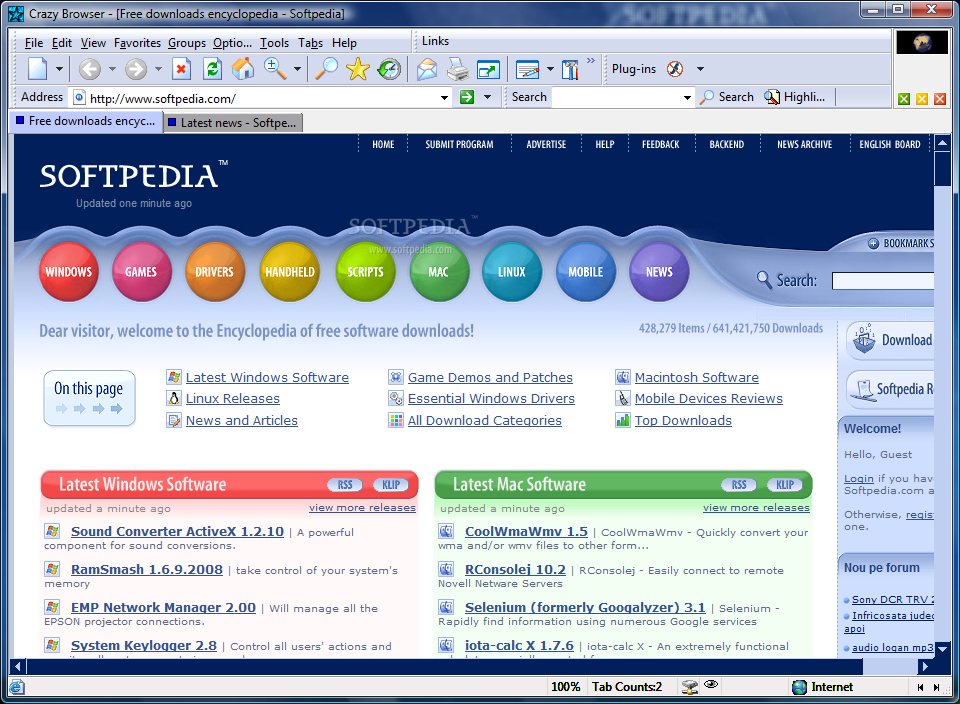Click the toolbar Search text field
960x704 pixels.
616,97
